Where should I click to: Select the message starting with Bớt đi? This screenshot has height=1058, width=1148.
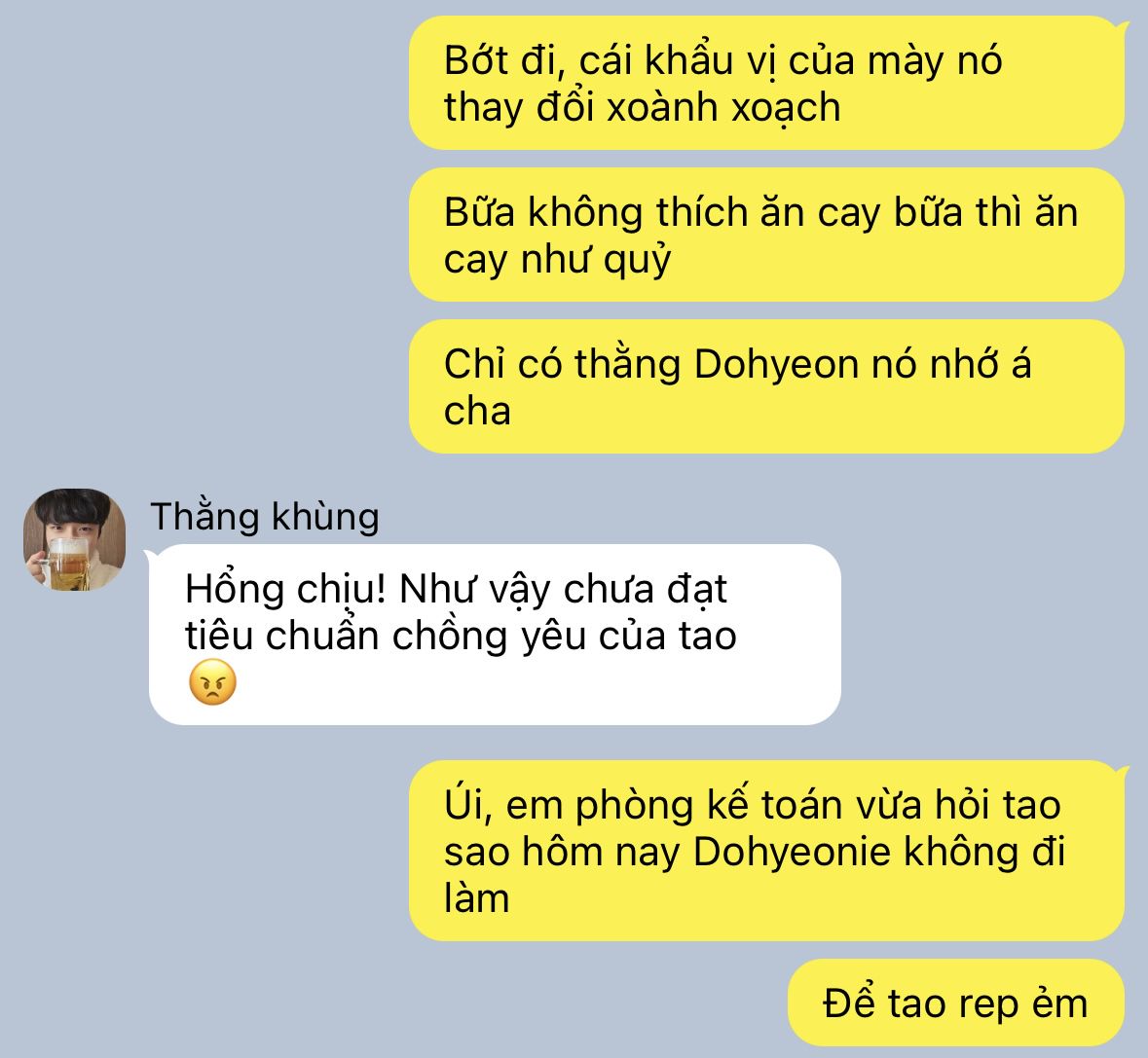tap(766, 83)
